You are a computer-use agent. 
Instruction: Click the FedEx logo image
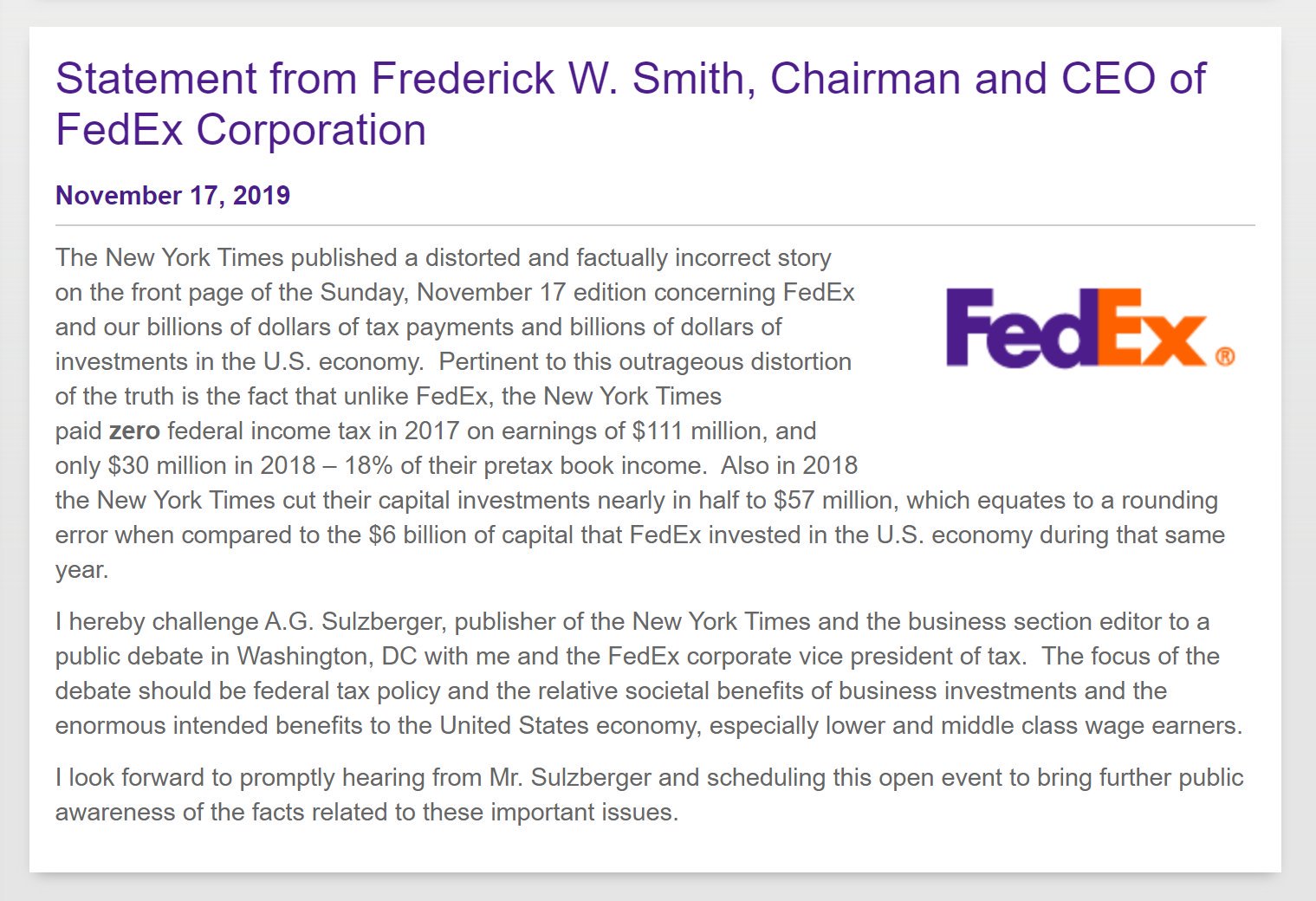(x=1091, y=327)
